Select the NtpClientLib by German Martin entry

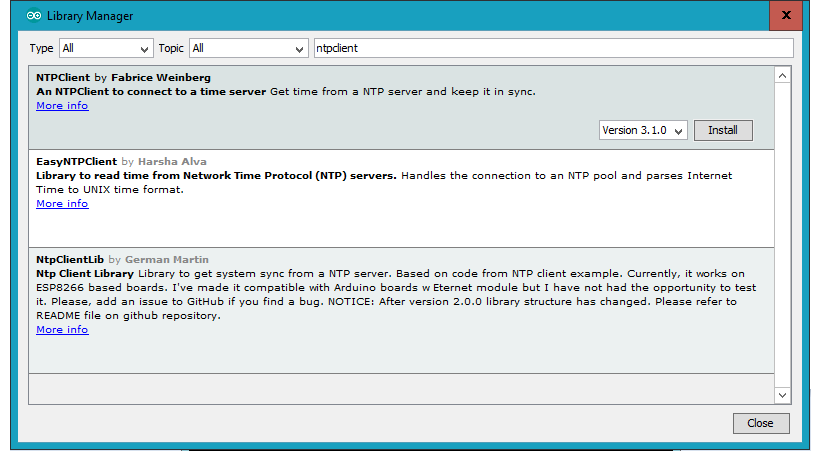pos(401,311)
